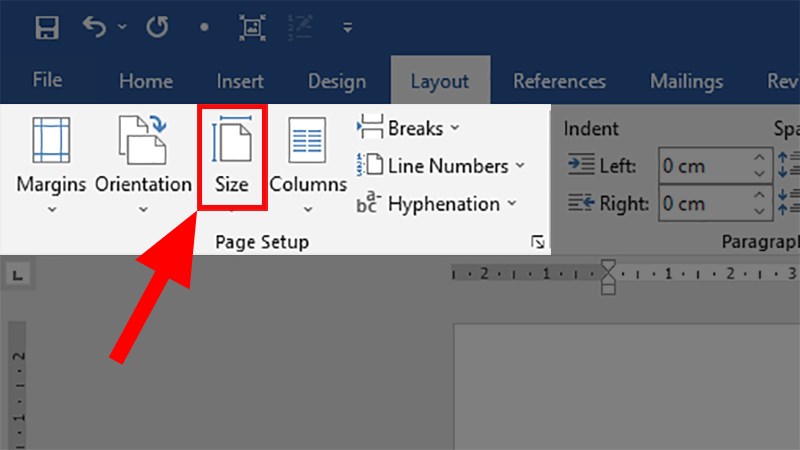Click the greyed-out editing icon in Quick Access Toolbar
Screen dimensions: 800x450
click(300, 28)
